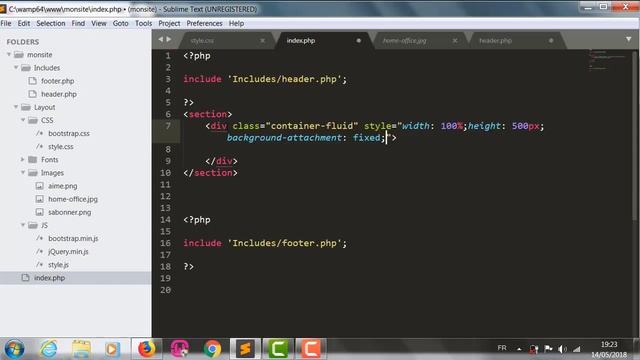Open the Tools menu

coord(143,23)
